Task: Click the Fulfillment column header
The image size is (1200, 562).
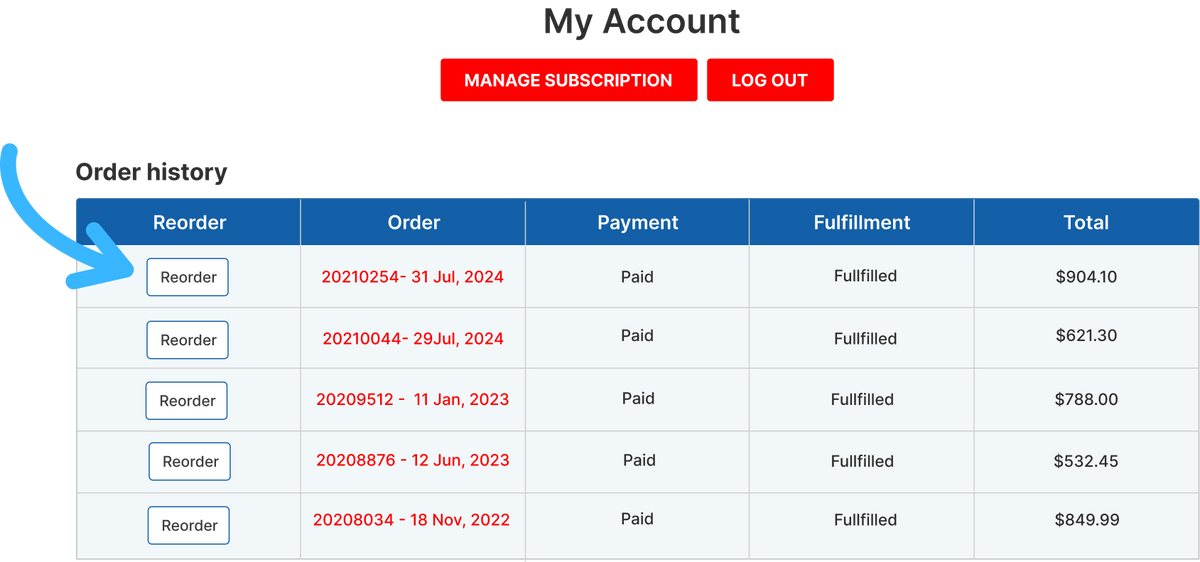Action: (x=862, y=222)
